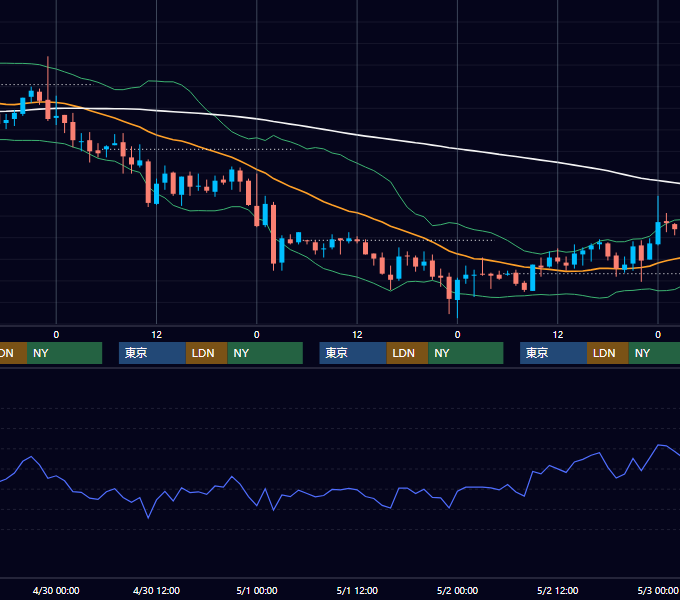This screenshot has width=680, height=600.
Task: Click the 5/3 00:00 time axis label
Action: 658,590
